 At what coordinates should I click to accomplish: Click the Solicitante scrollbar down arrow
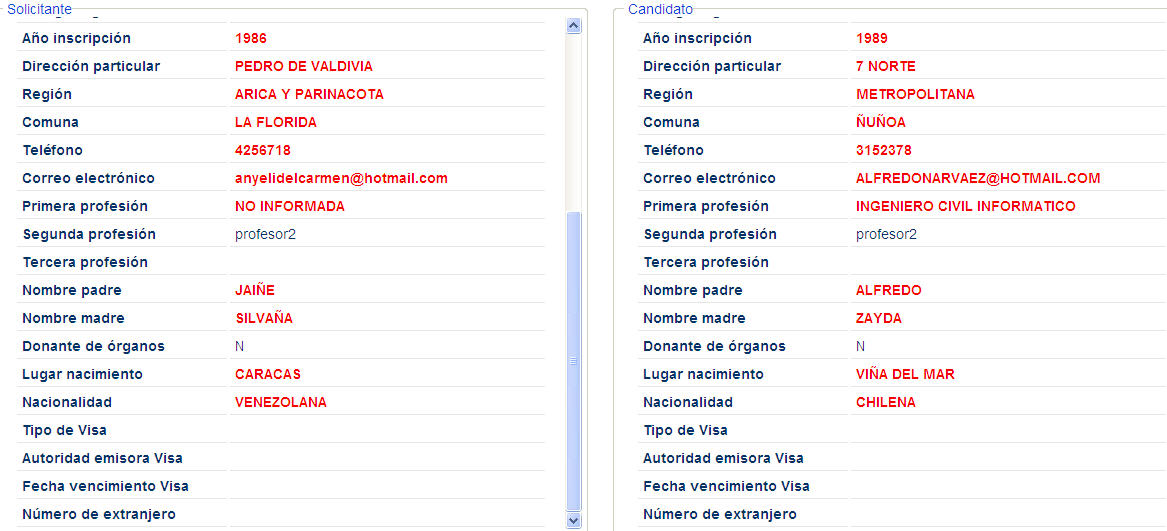pyautogui.click(x=574, y=520)
